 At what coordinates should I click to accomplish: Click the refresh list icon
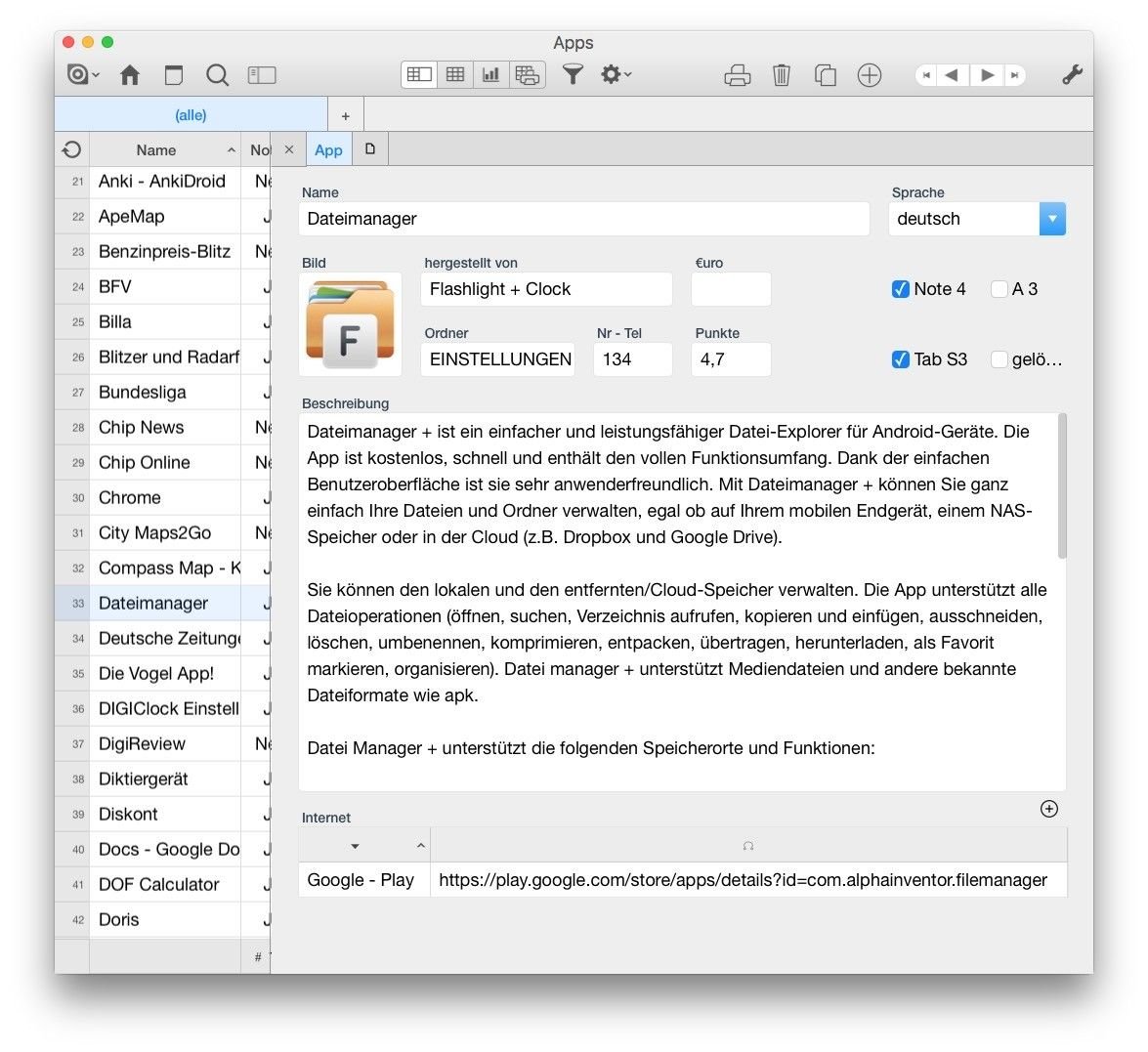[71, 150]
